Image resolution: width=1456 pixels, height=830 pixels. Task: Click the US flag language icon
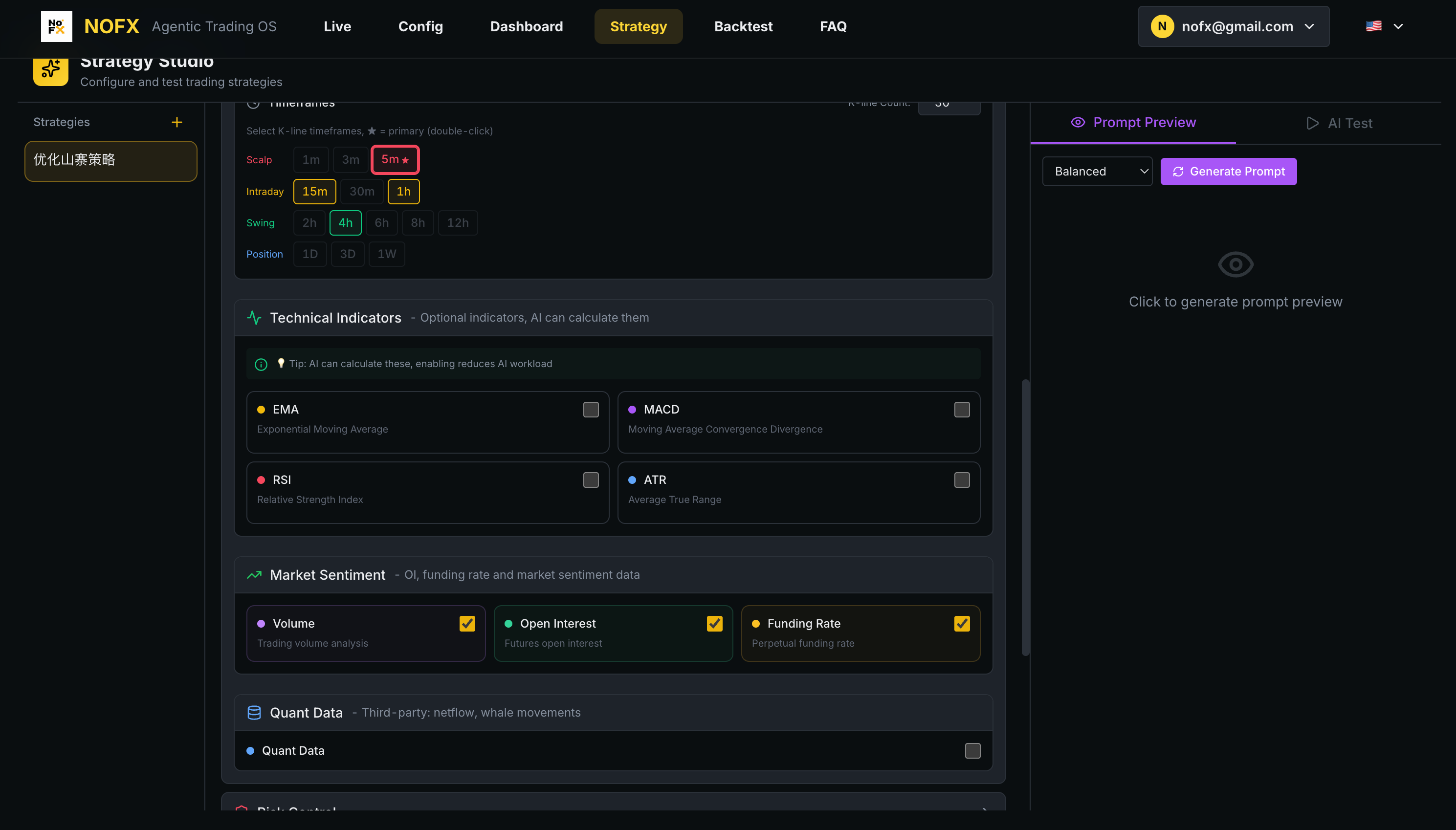1373,25
